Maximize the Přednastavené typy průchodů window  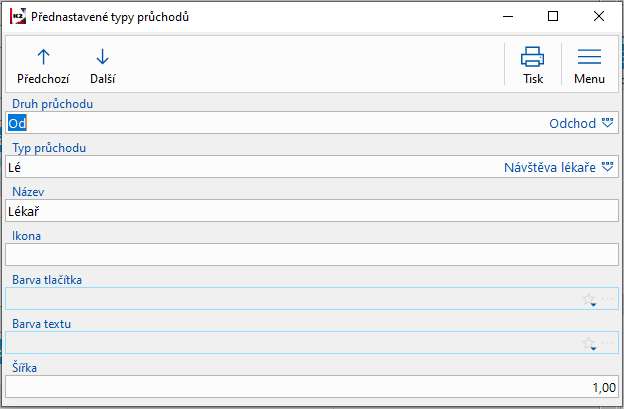coord(553,17)
